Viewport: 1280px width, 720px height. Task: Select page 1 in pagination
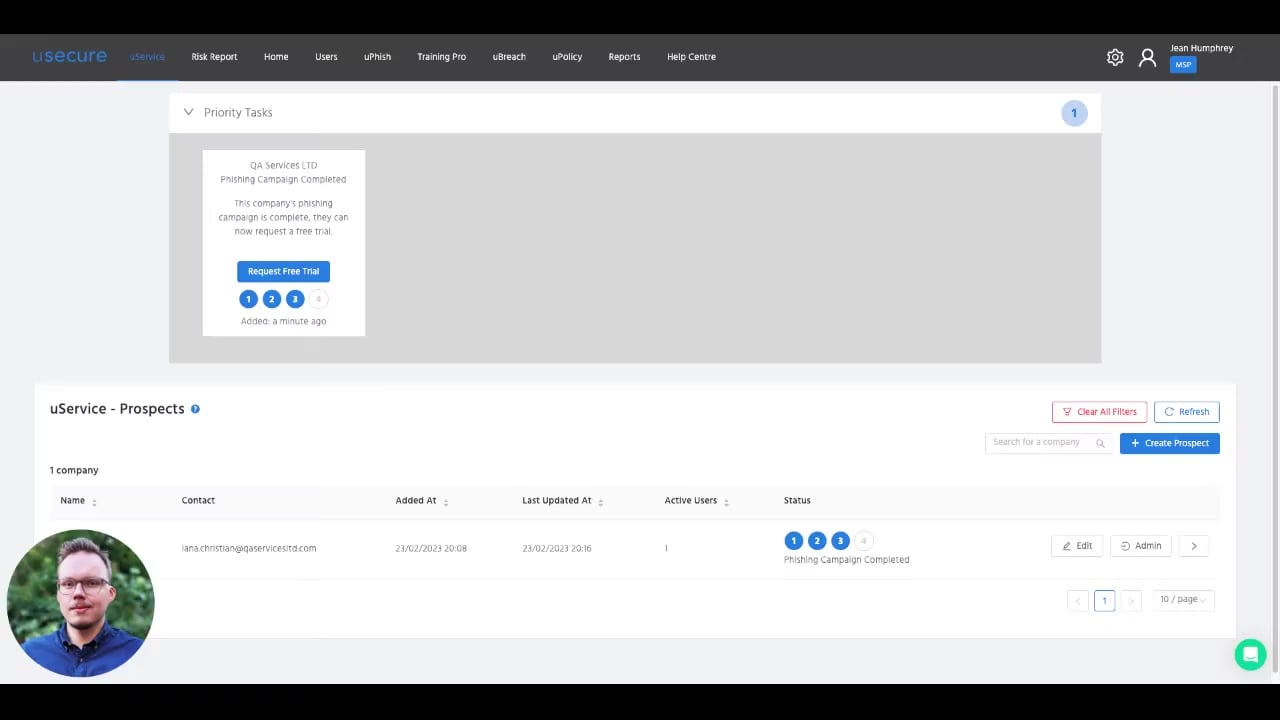[1104, 601]
